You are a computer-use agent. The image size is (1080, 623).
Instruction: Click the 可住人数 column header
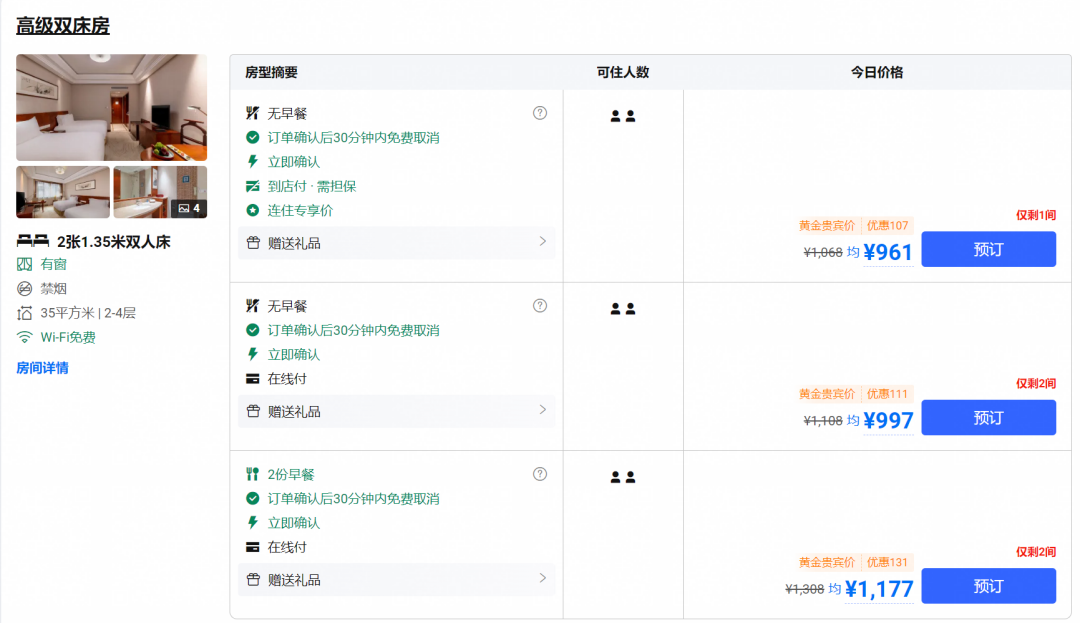tap(623, 72)
